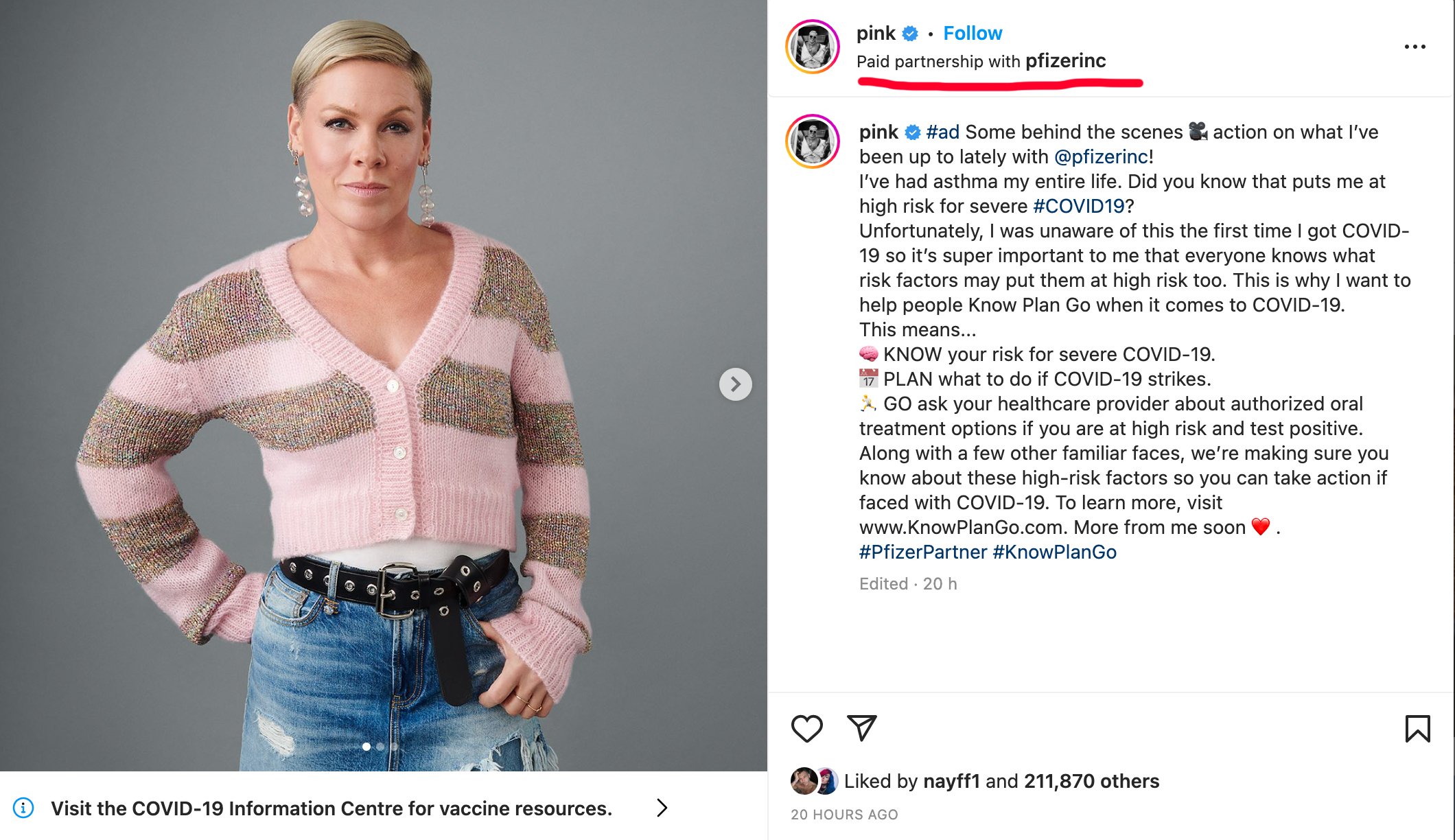This screenshot has height=840, width=1455.
Task: Open nayff1's profile from likes
Action: coord(951,781)
